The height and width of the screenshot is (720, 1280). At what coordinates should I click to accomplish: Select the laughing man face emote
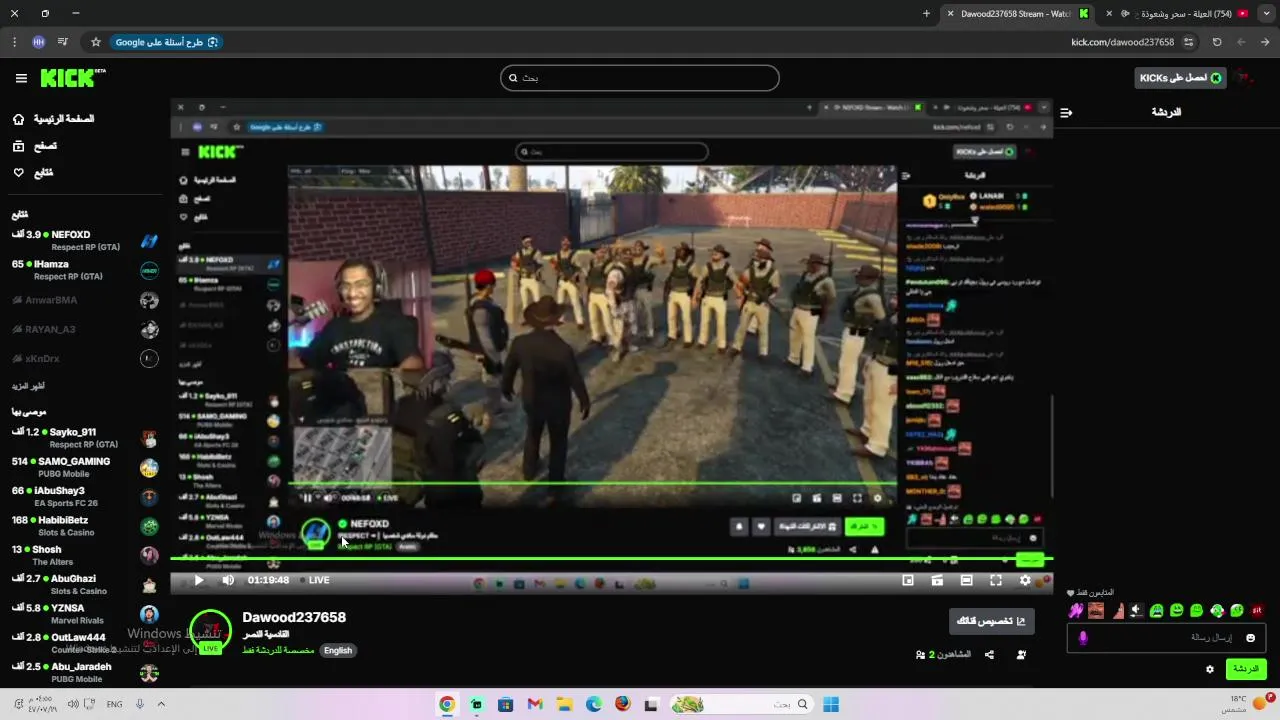(1097, 610)
